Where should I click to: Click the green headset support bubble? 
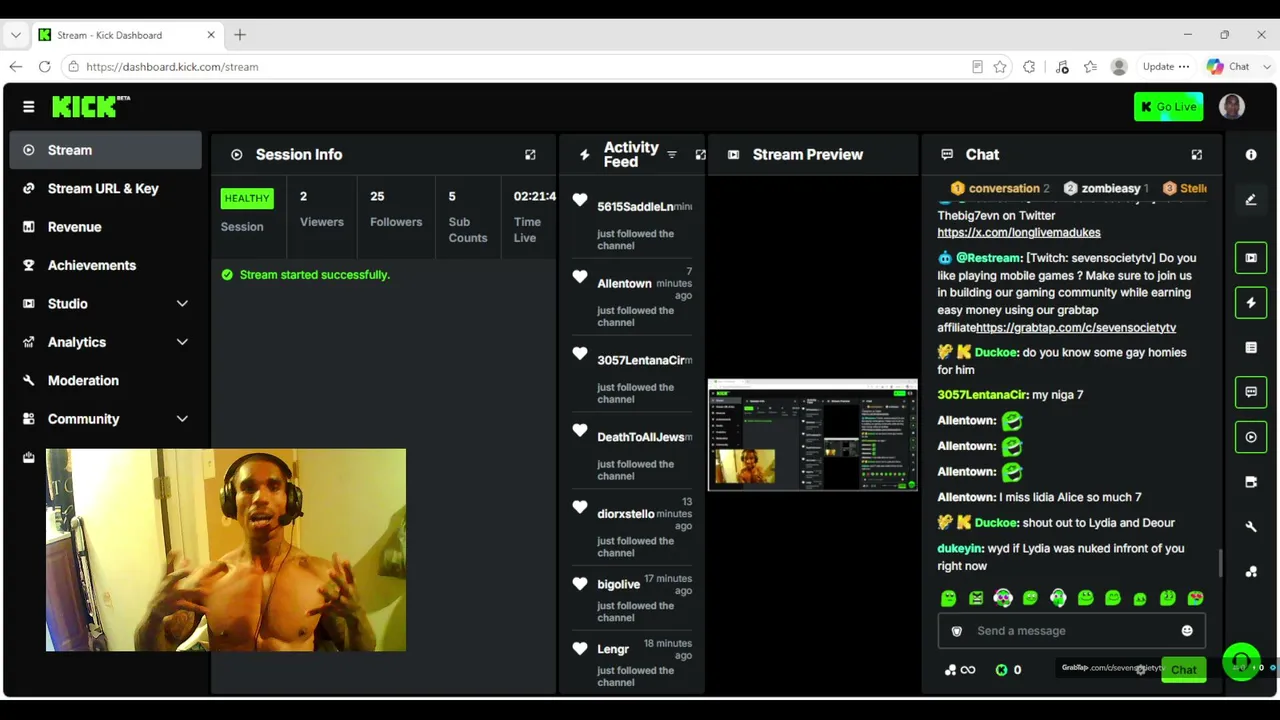(x=1241, y=661)
